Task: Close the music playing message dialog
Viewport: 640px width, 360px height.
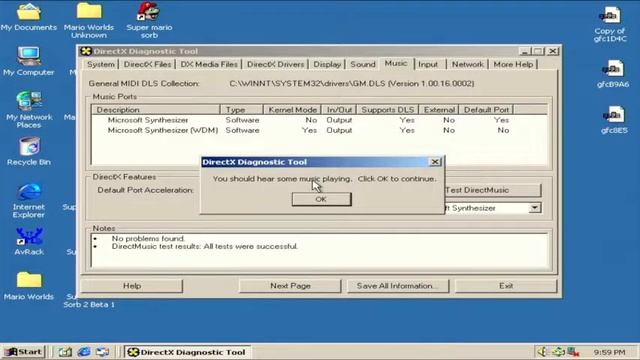Action: [x=435, y=162]
